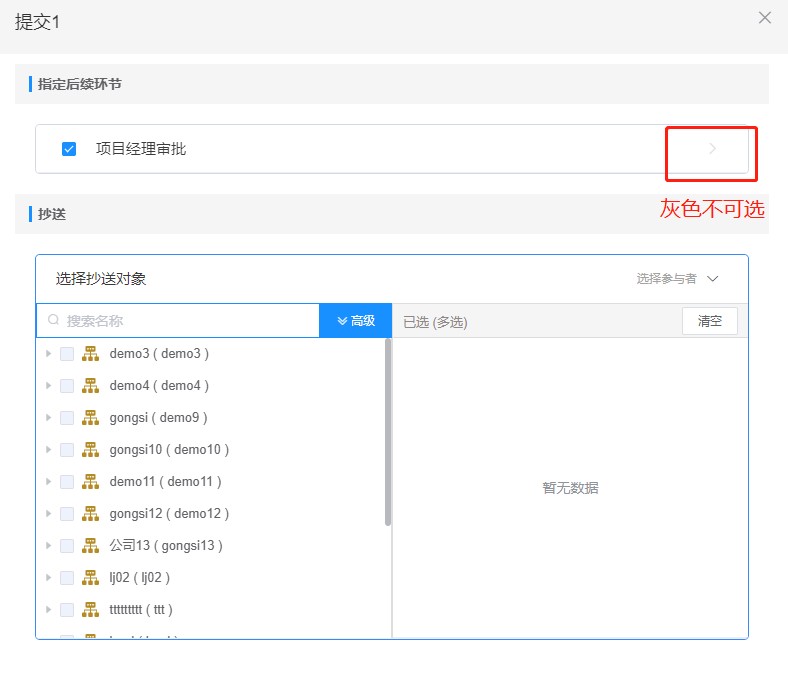Check the demo4 checkbox
This screenshot has height=692, width=788.
tap(67, 385)
